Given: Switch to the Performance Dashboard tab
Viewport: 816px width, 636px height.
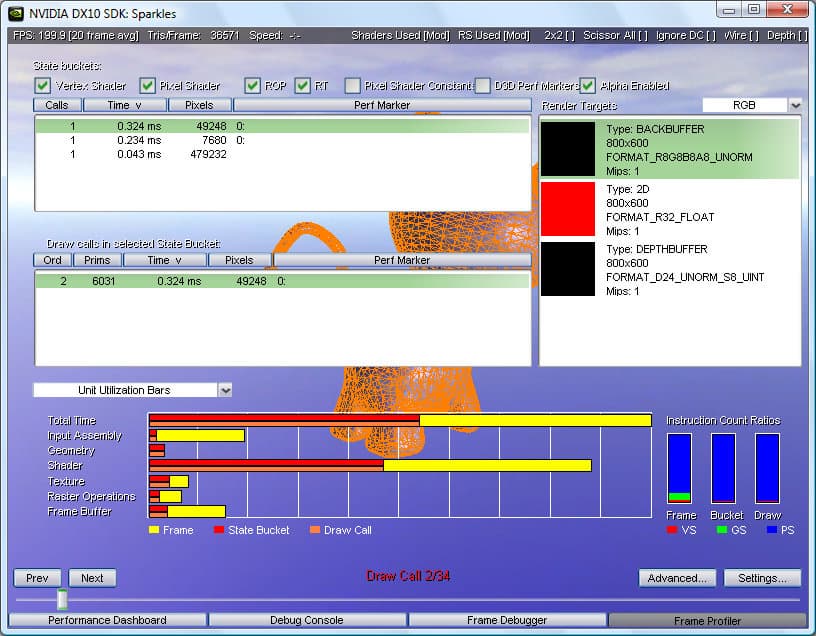Looking at the screenshot, I should 108,620.
